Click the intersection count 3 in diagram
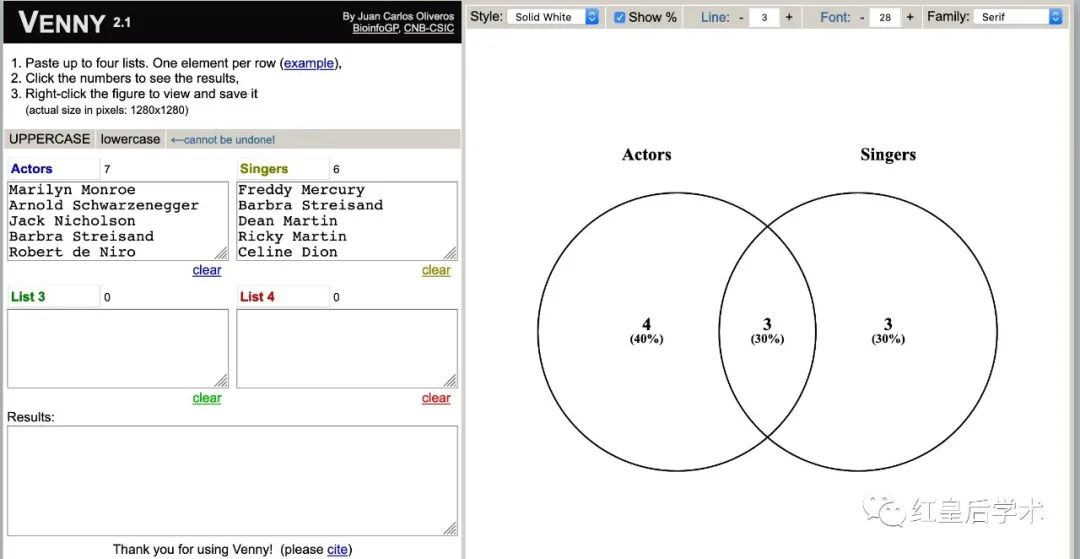 click(767, 324)
